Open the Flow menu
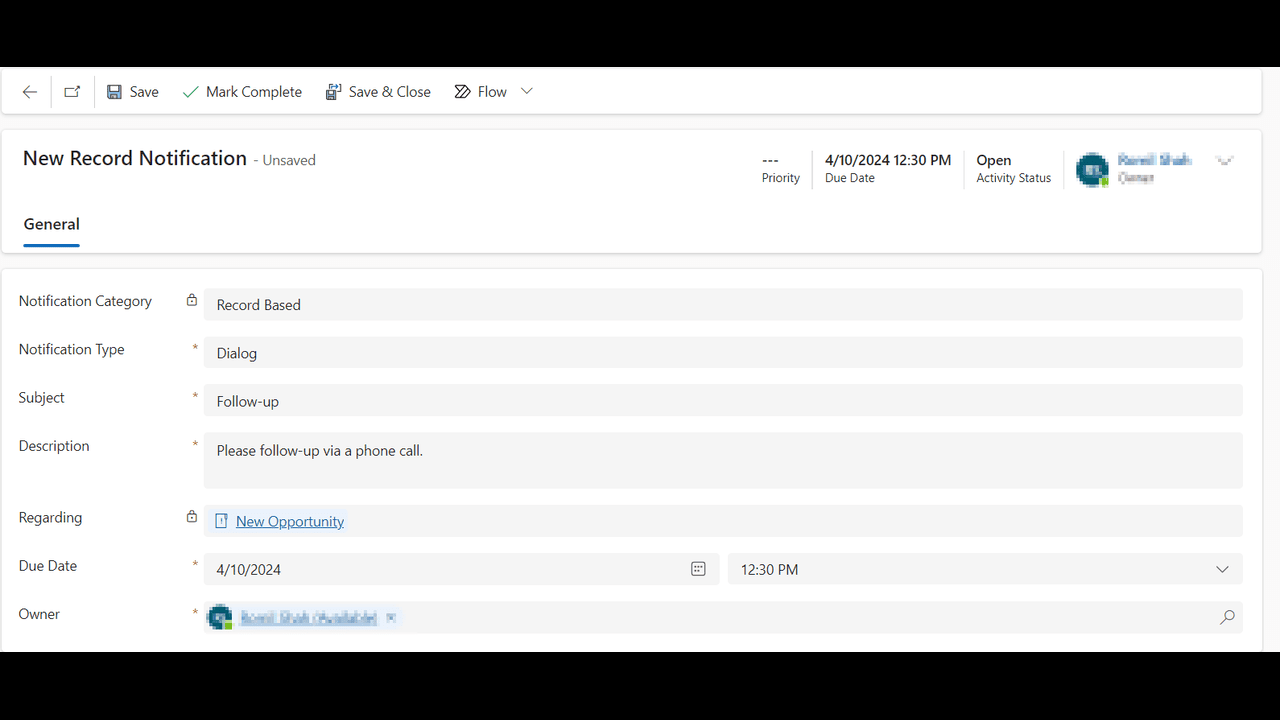This screenshot has width=1280, height=720. 481,92
